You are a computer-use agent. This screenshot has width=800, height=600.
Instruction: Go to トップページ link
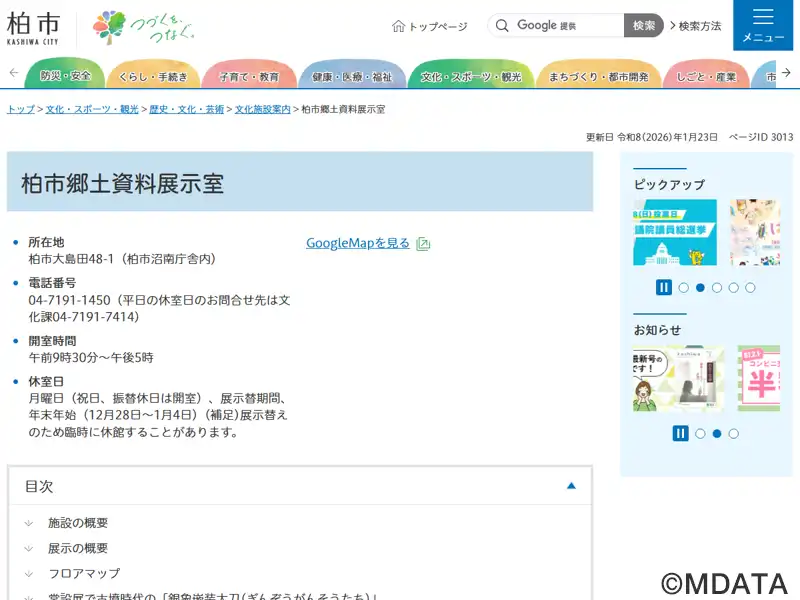[x=430, y=26]
